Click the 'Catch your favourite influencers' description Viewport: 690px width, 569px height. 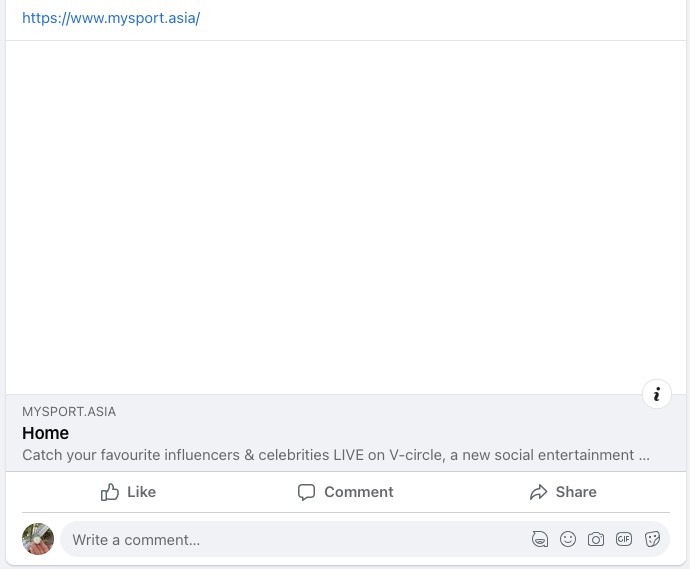point(336,455)
